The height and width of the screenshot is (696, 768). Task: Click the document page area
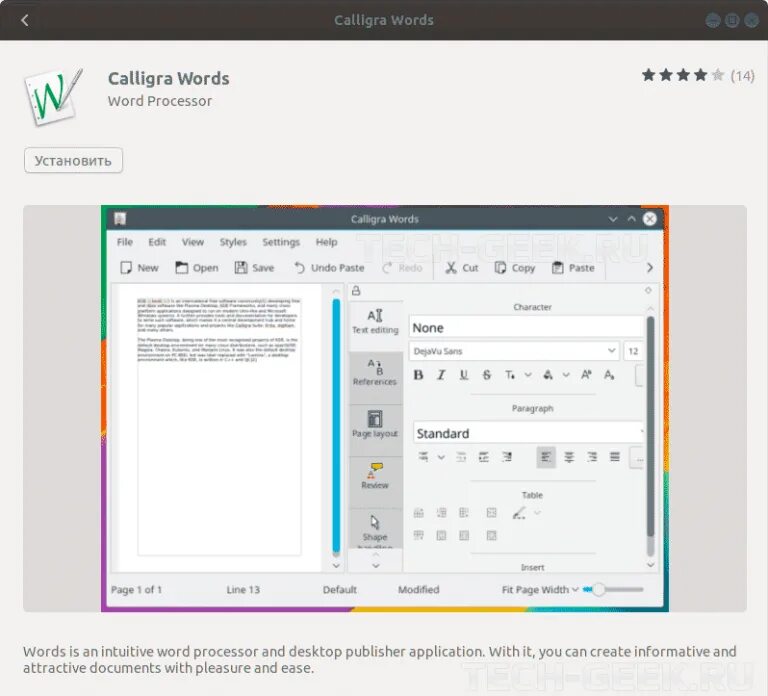tap(219, 427)
